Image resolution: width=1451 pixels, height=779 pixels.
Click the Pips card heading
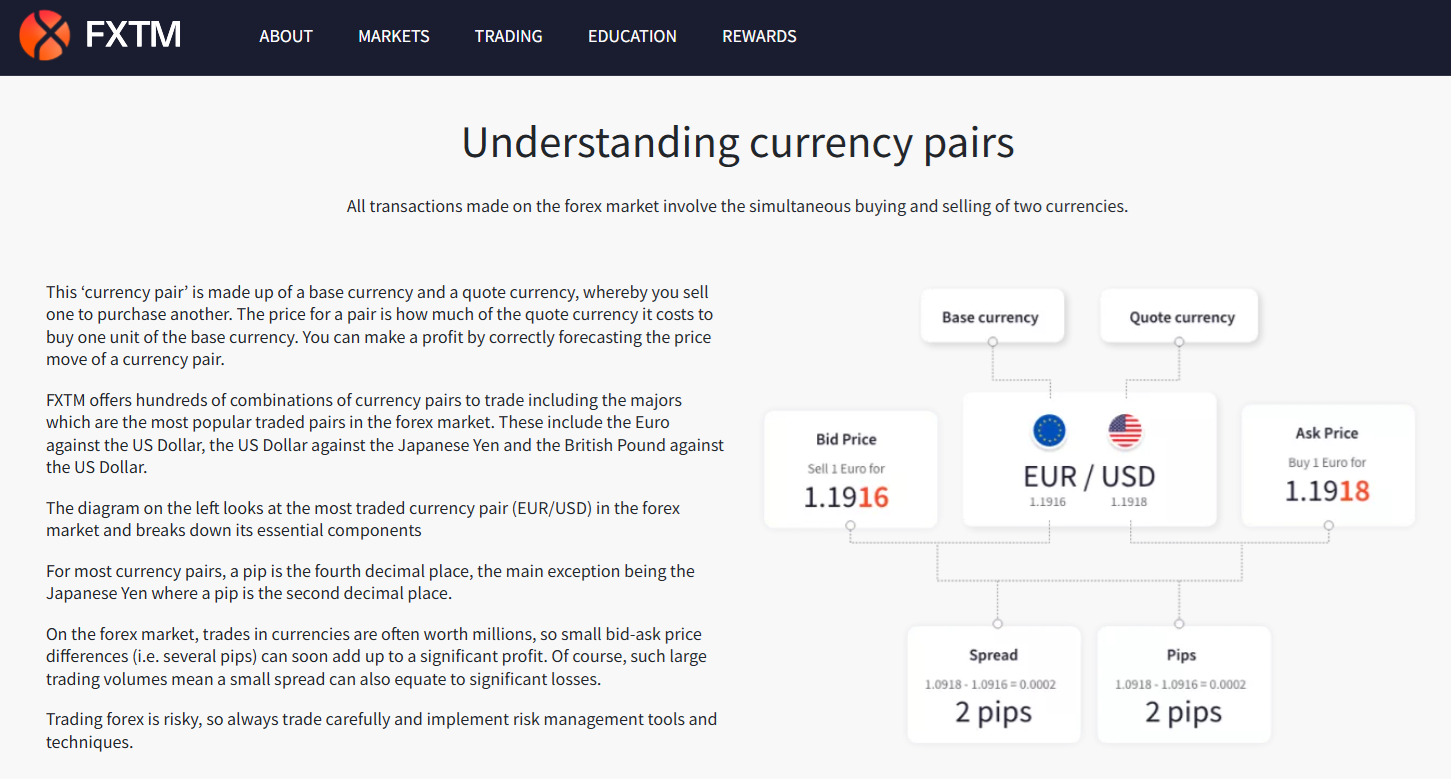[x=1181, y=655]
